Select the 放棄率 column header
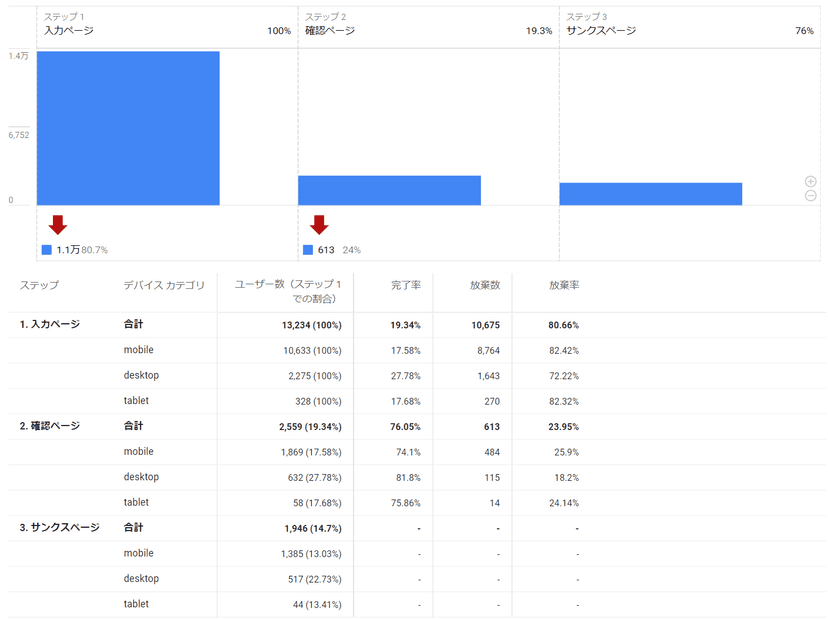 [x=564, y=285]
